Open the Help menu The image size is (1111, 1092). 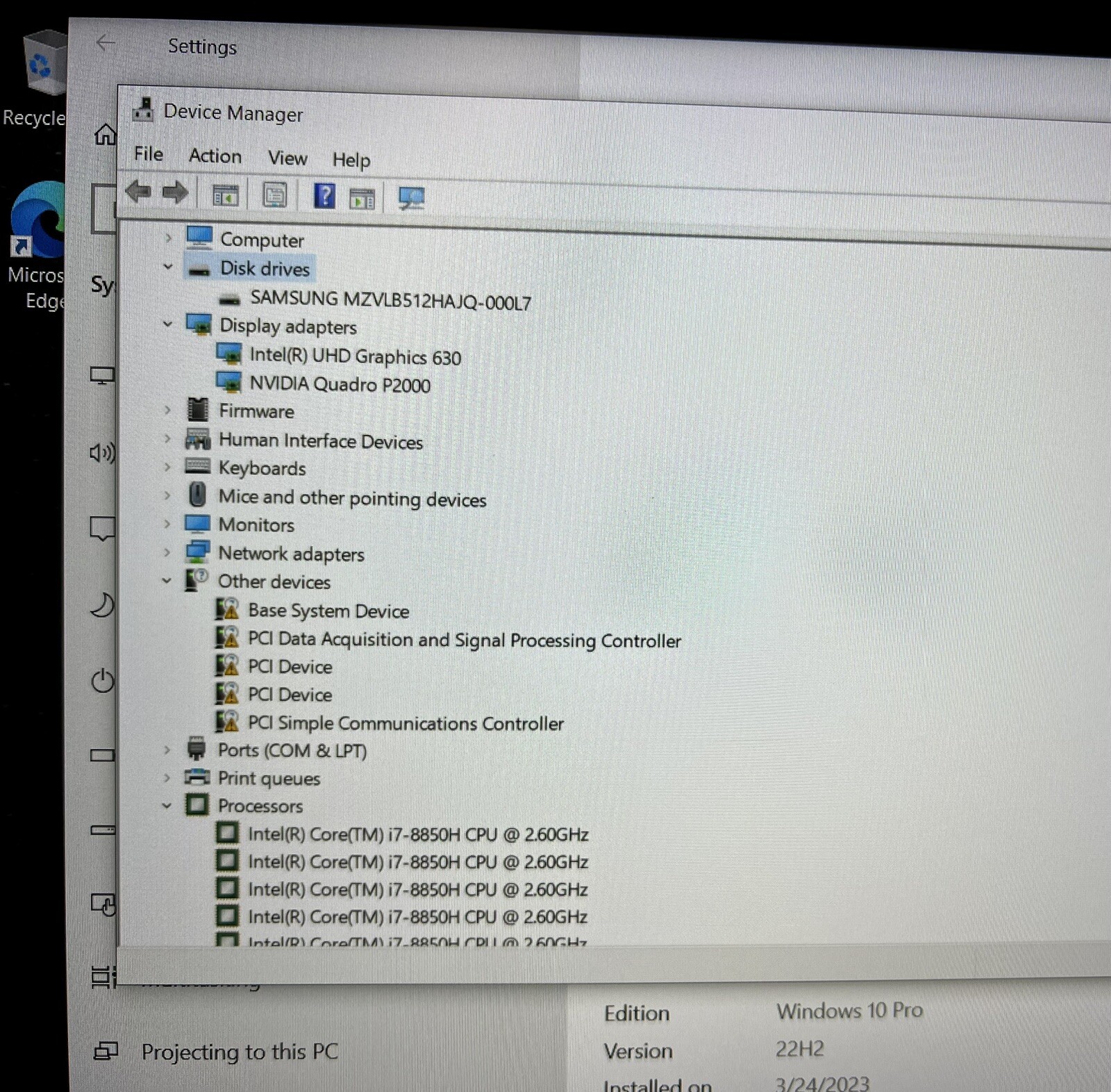pos(351,160)
